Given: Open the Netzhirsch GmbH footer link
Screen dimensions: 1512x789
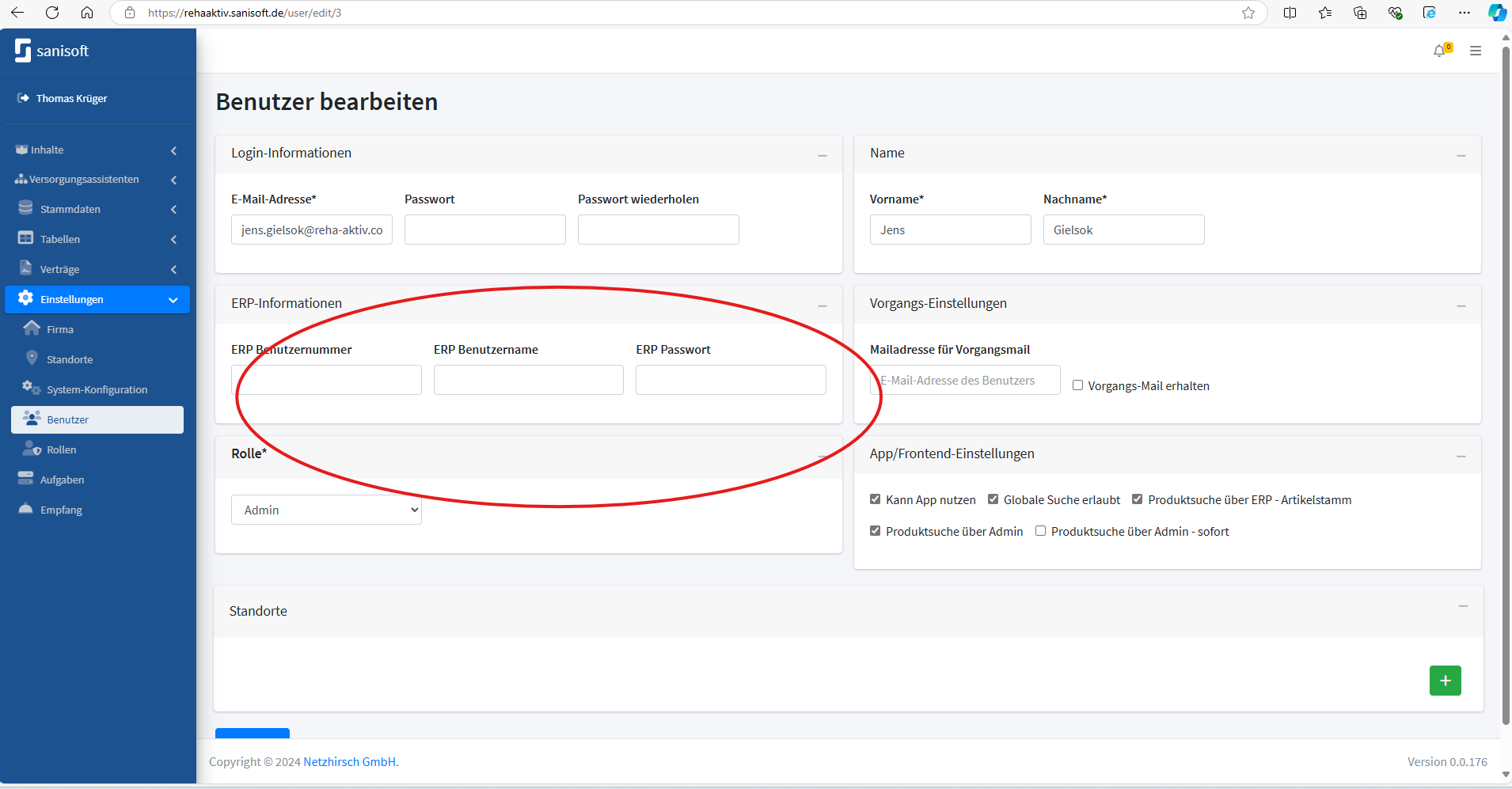Looking at the screenshot, I should point(350,761).
